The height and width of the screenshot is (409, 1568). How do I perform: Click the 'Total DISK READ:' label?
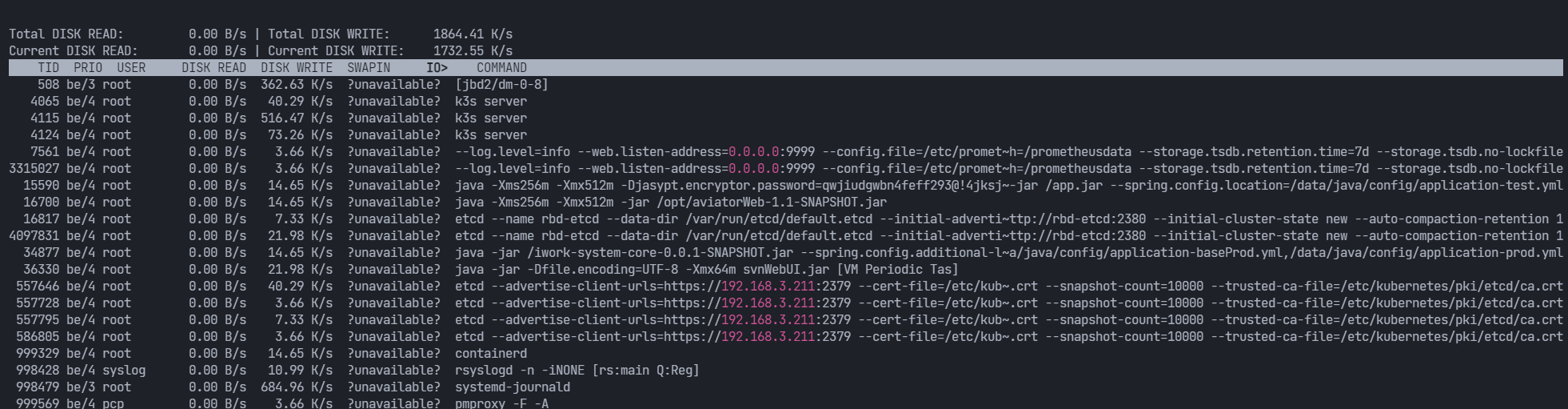[x=66, y=34]
